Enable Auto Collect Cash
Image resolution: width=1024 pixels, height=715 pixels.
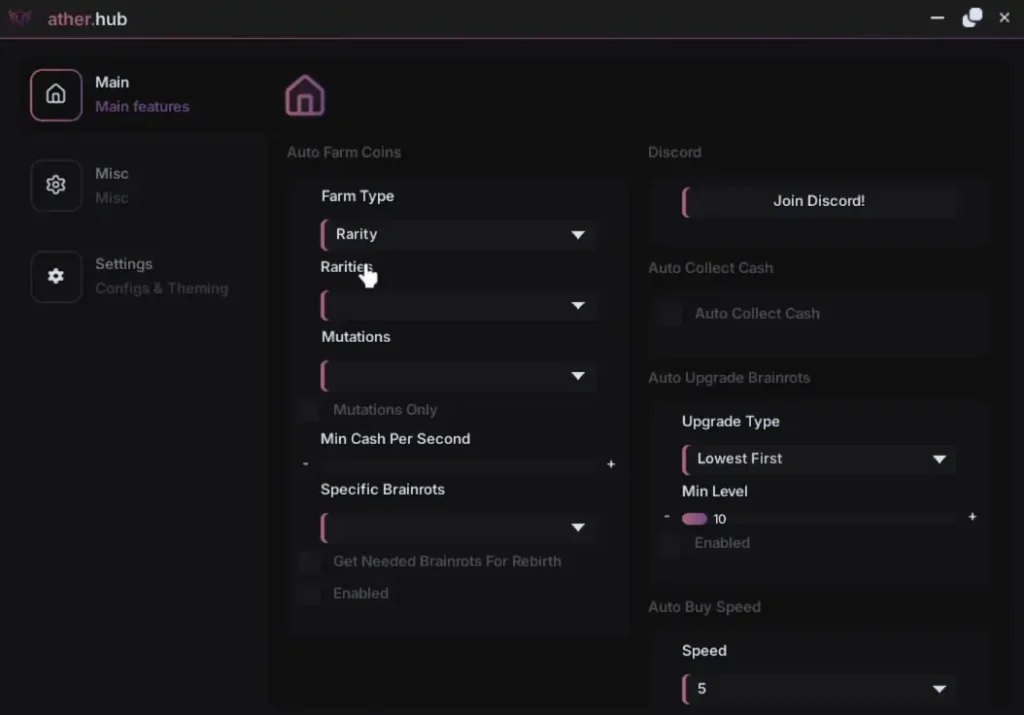669,313
